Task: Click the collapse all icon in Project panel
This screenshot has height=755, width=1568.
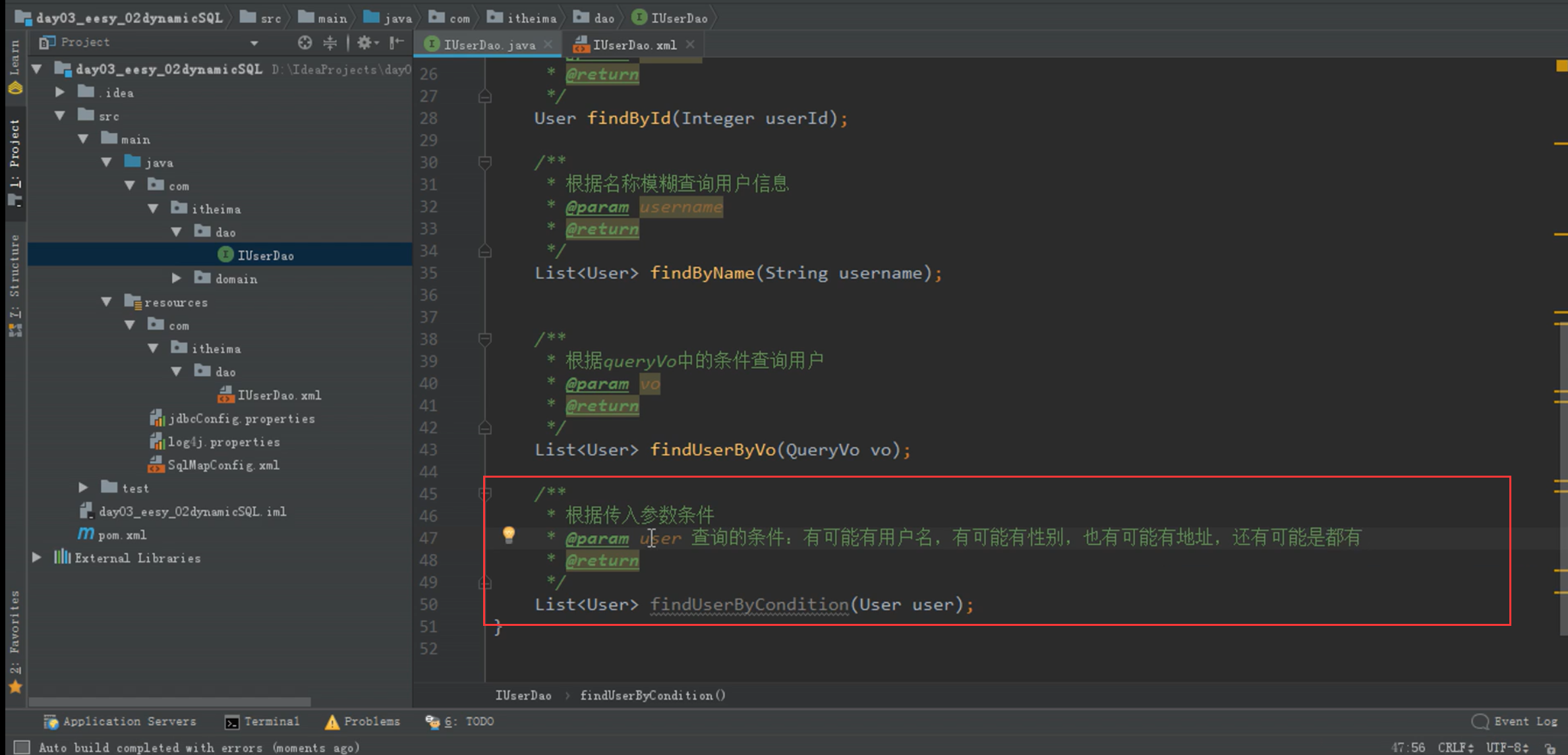Action: 330,43
